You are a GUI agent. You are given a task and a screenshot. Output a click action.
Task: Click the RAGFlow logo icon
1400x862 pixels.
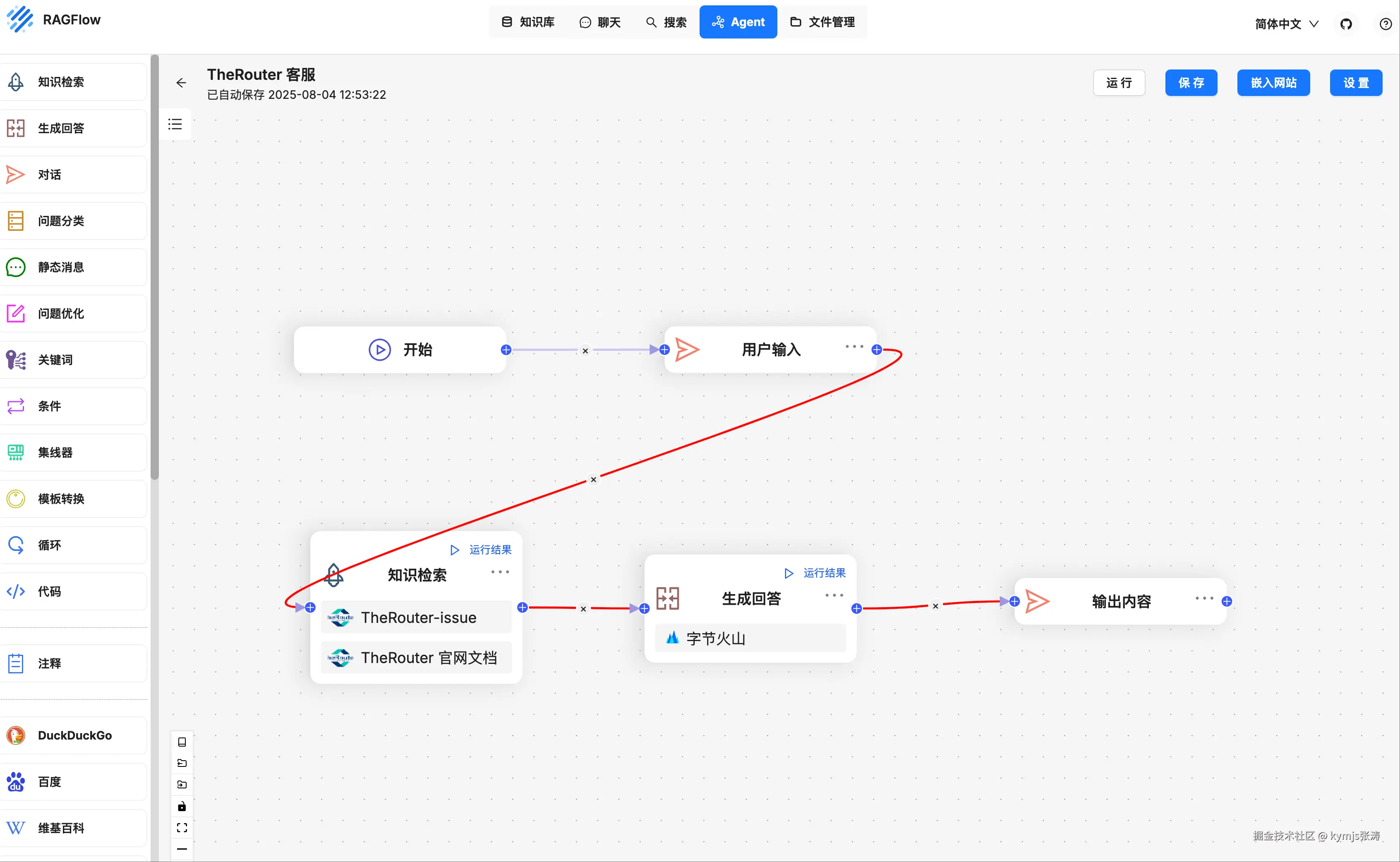(x=20, y=19)
